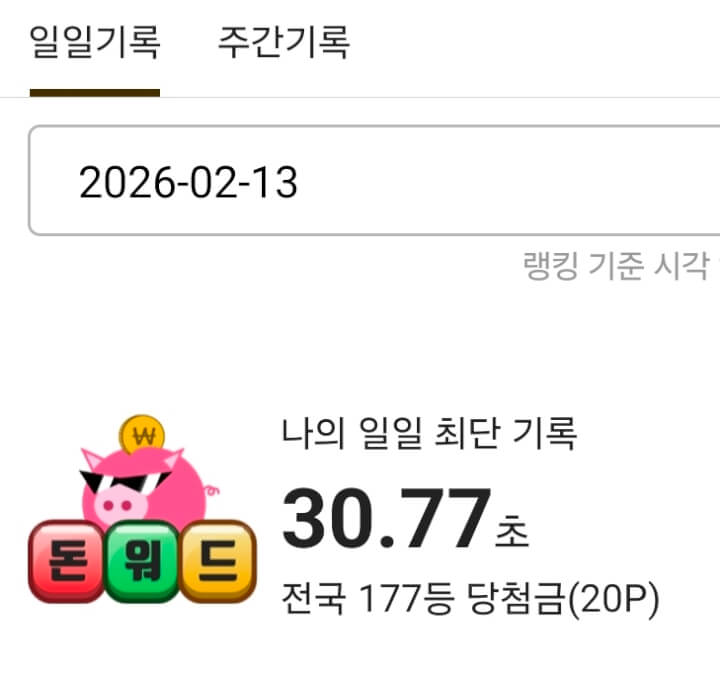
Task: Tap the pig's sunglasses graphic
Action: pos(125,481)
